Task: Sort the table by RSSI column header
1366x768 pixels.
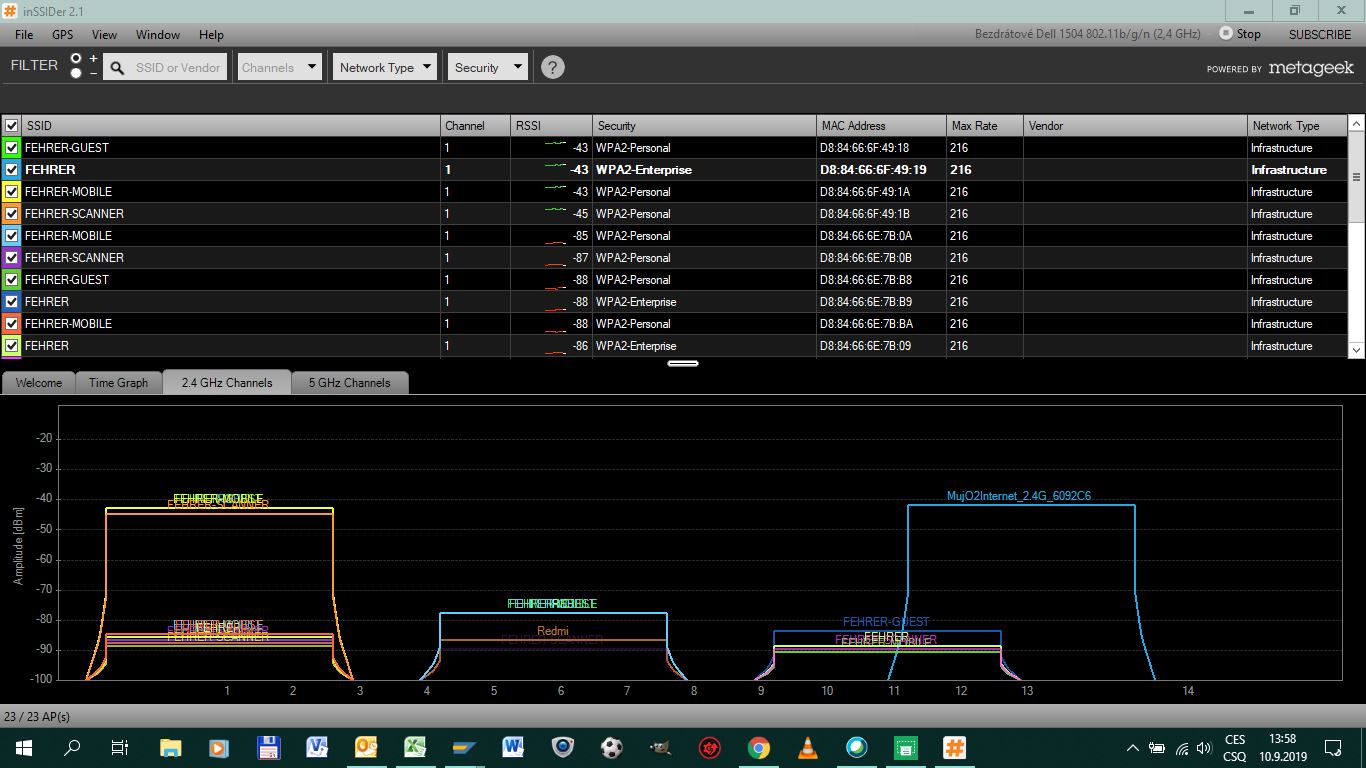Action: pos(550,126)
